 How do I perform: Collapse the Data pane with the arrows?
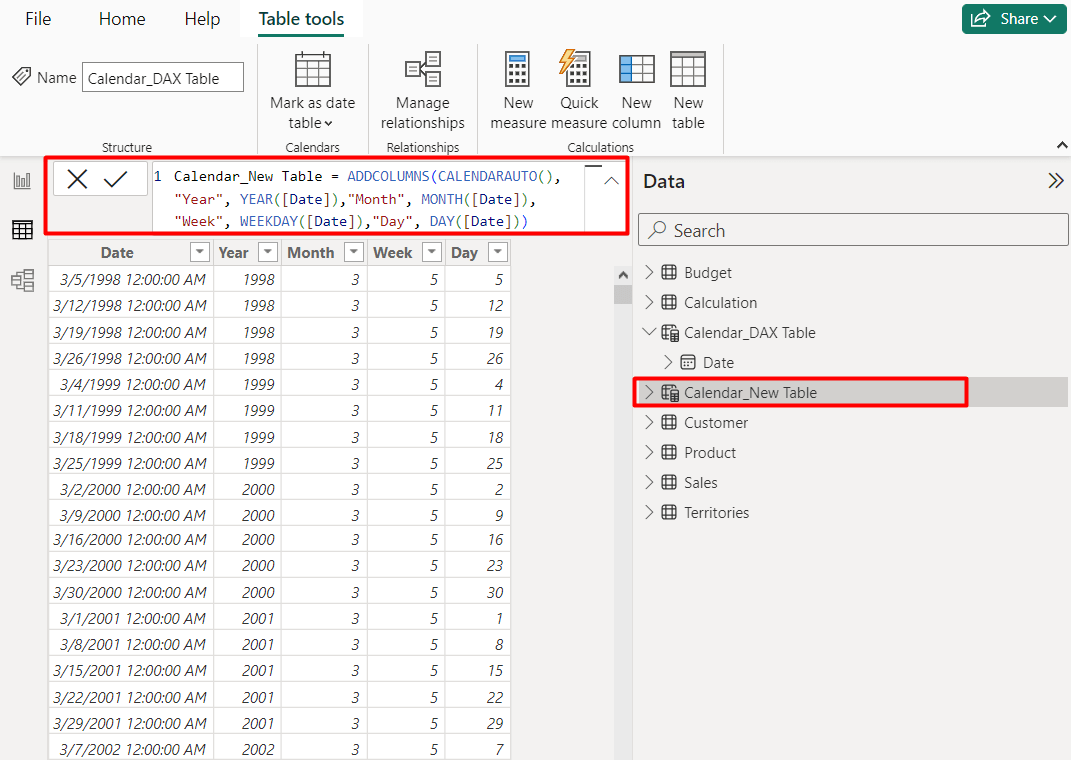(1056, 181)
